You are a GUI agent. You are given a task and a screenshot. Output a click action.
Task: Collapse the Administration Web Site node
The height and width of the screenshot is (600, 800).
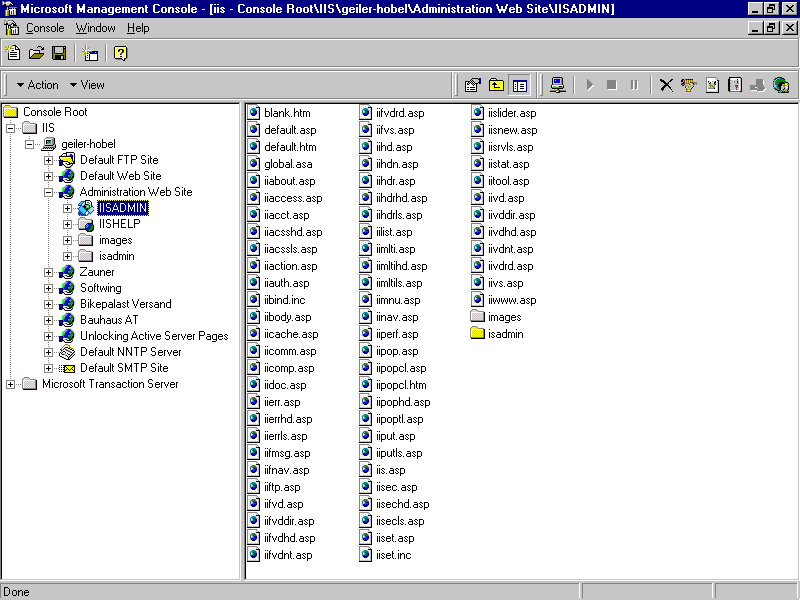[x=48, y=192]
